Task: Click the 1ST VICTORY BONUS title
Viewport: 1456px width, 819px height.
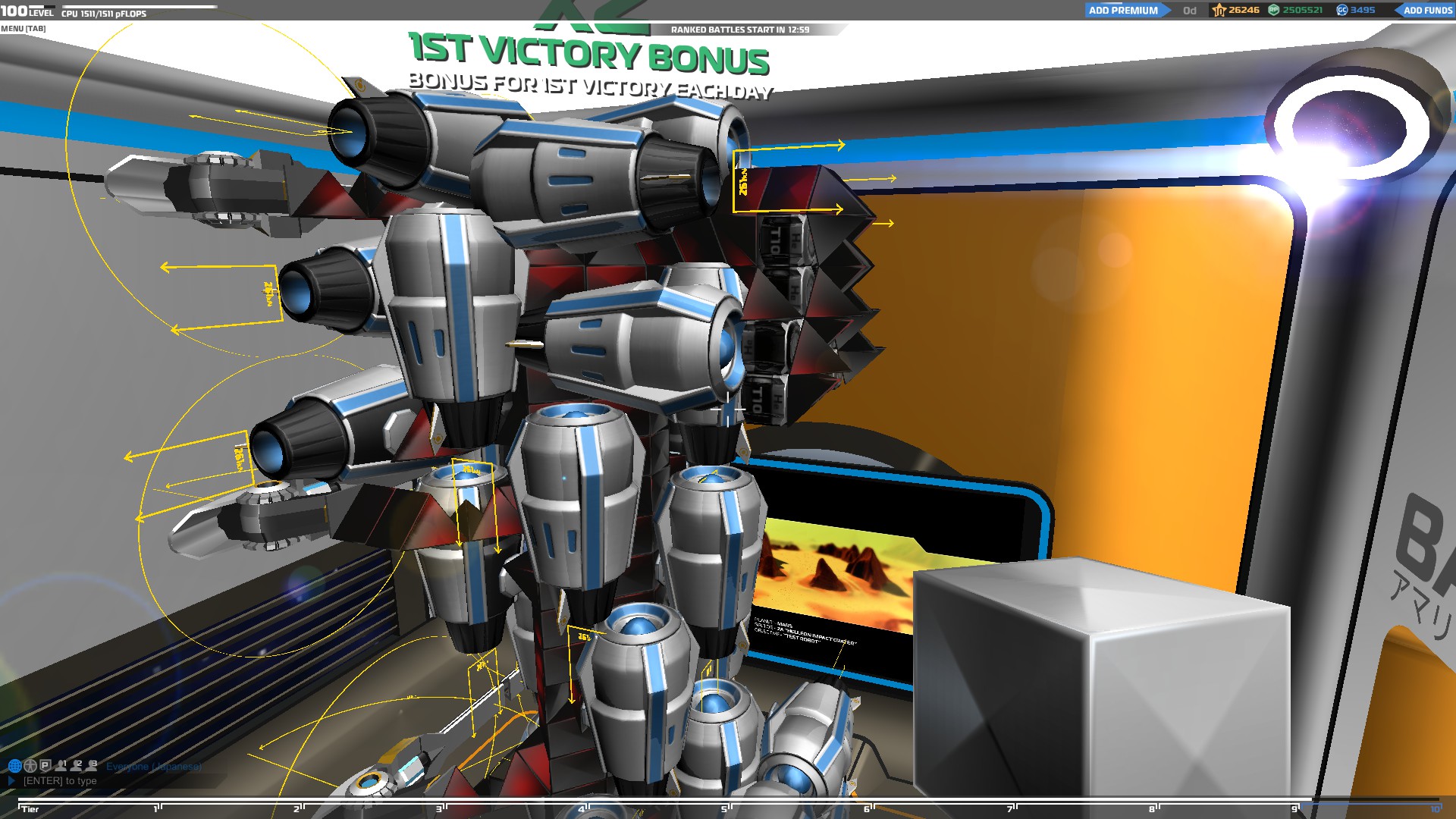Action: [x=589, y=53]
